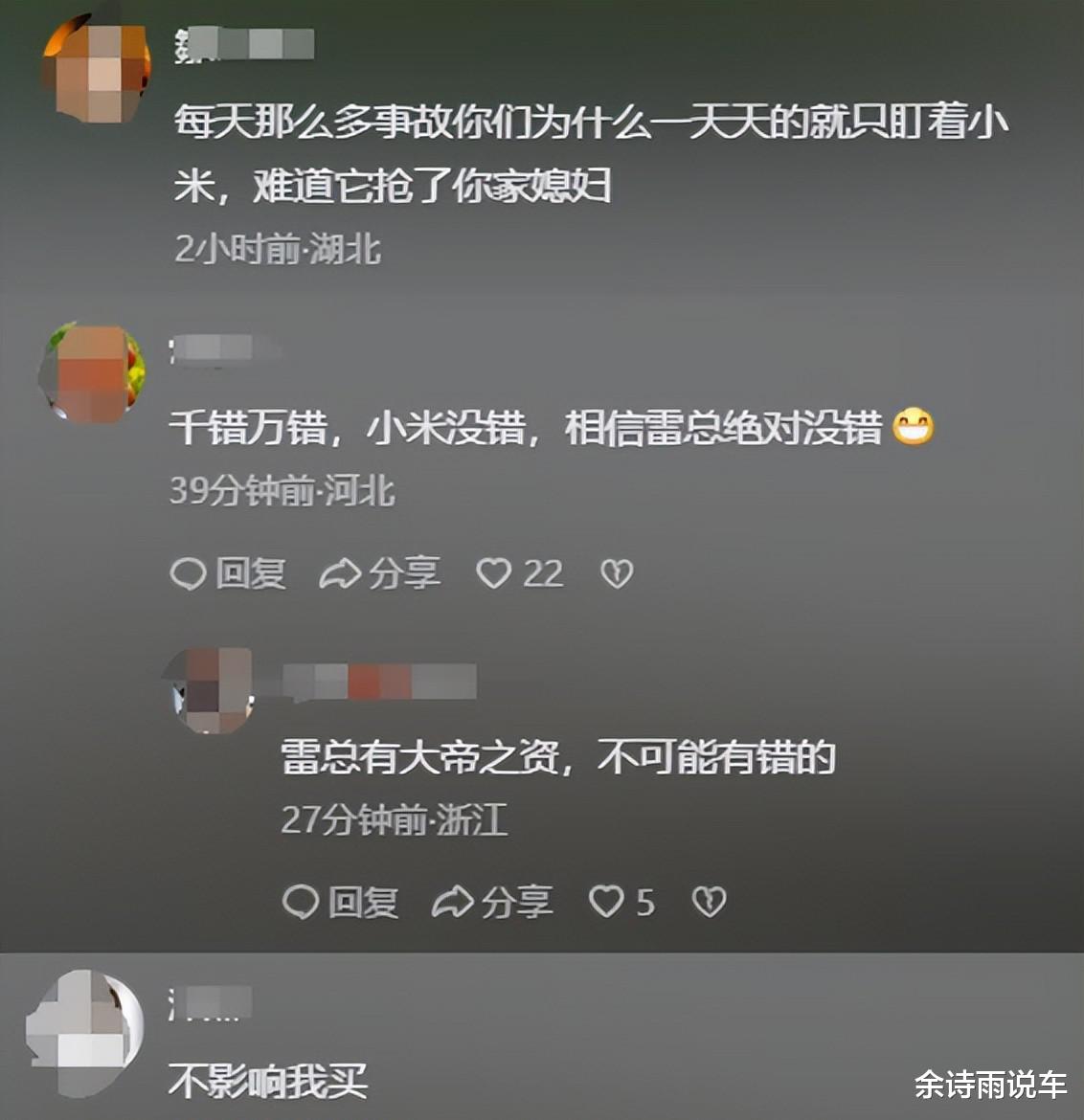Screen dimensions: 1084x1120
Task: Click the share arrow icon under 河北 comment
Action: [x=340, y=574]
